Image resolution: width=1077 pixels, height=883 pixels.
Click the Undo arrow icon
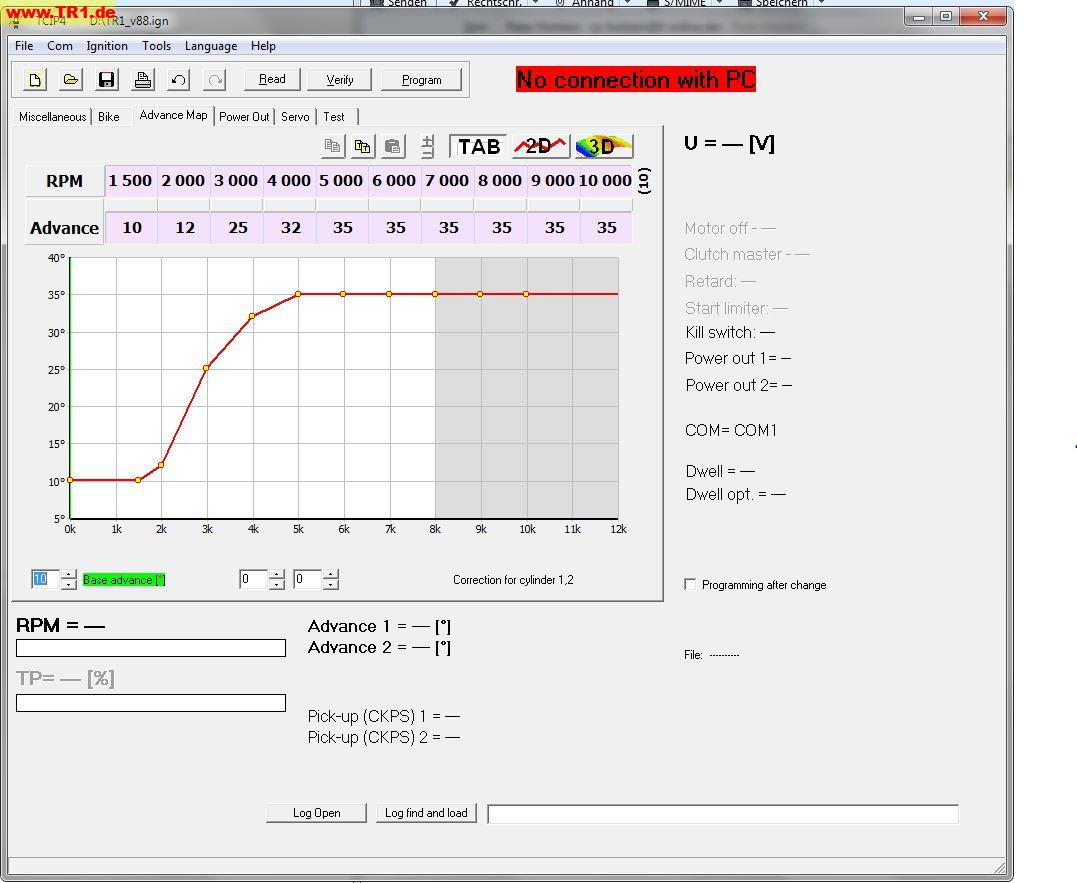179,80
